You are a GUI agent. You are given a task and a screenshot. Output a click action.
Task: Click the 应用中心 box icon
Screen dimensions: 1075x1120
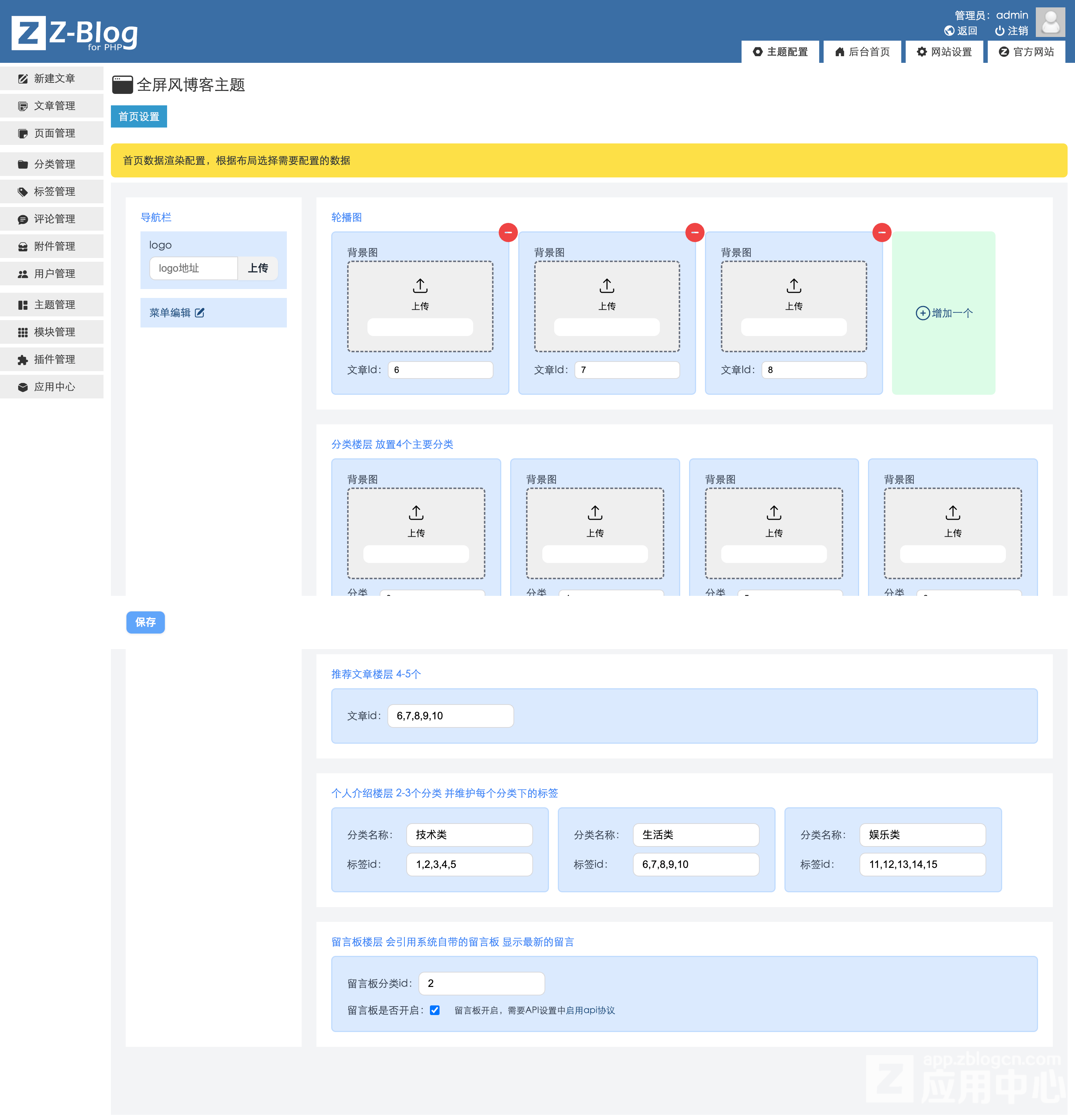coord(23,387)
